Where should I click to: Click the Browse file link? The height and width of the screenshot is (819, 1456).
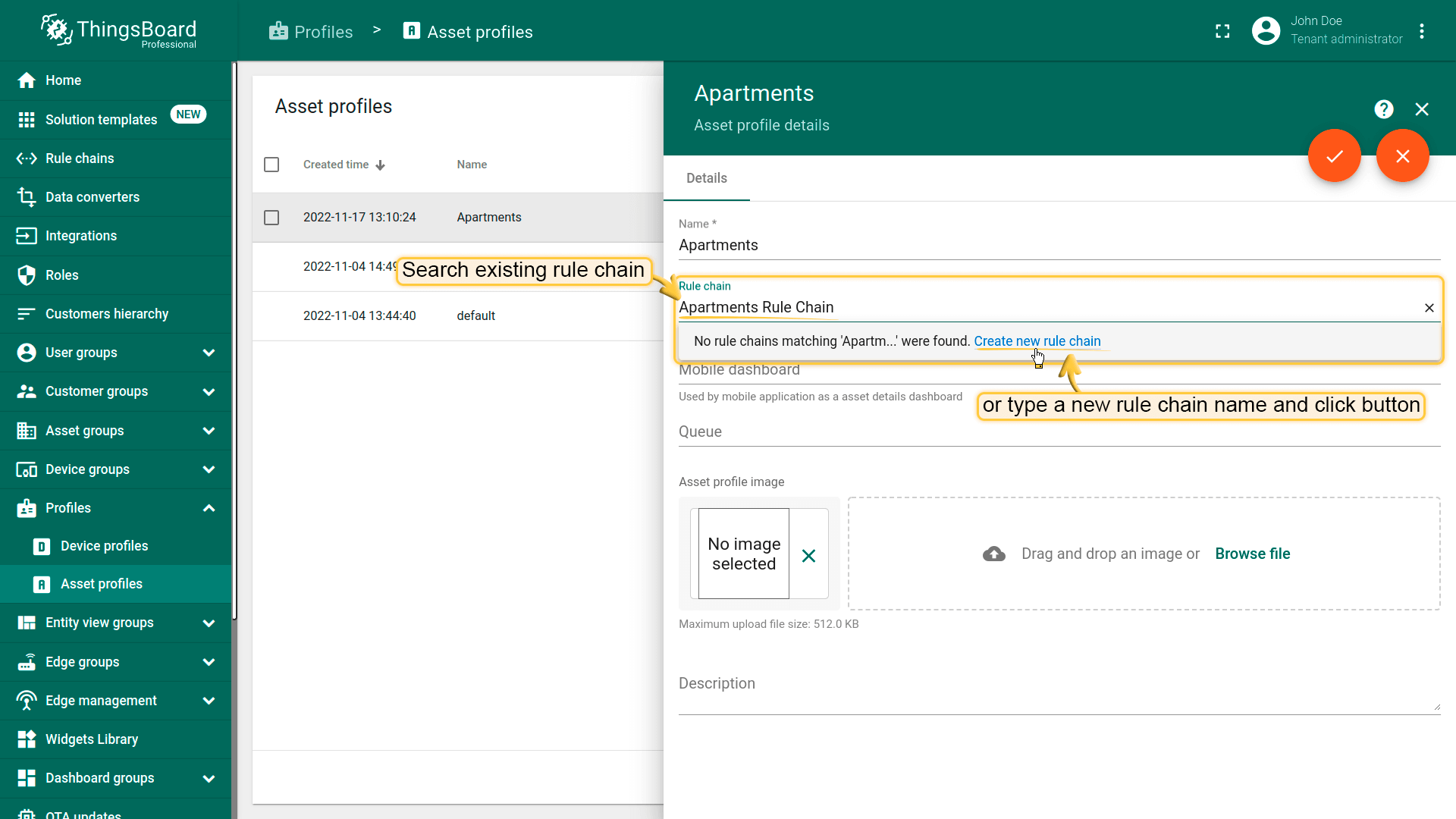point(1252,554)
